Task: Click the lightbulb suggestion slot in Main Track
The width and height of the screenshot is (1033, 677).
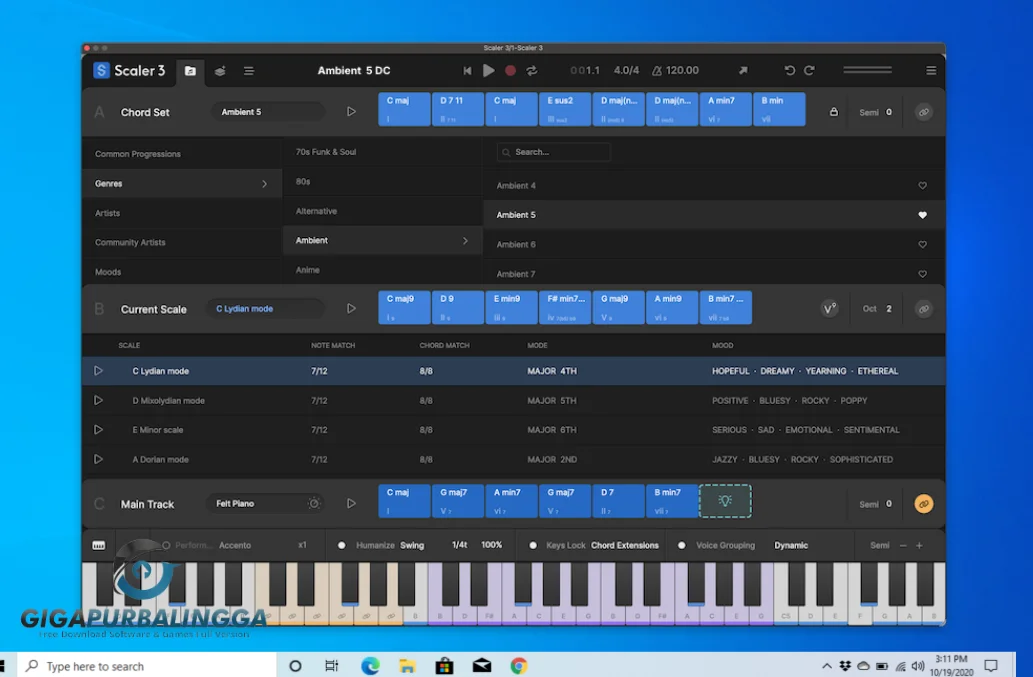Action: click(x=725, y=501)
